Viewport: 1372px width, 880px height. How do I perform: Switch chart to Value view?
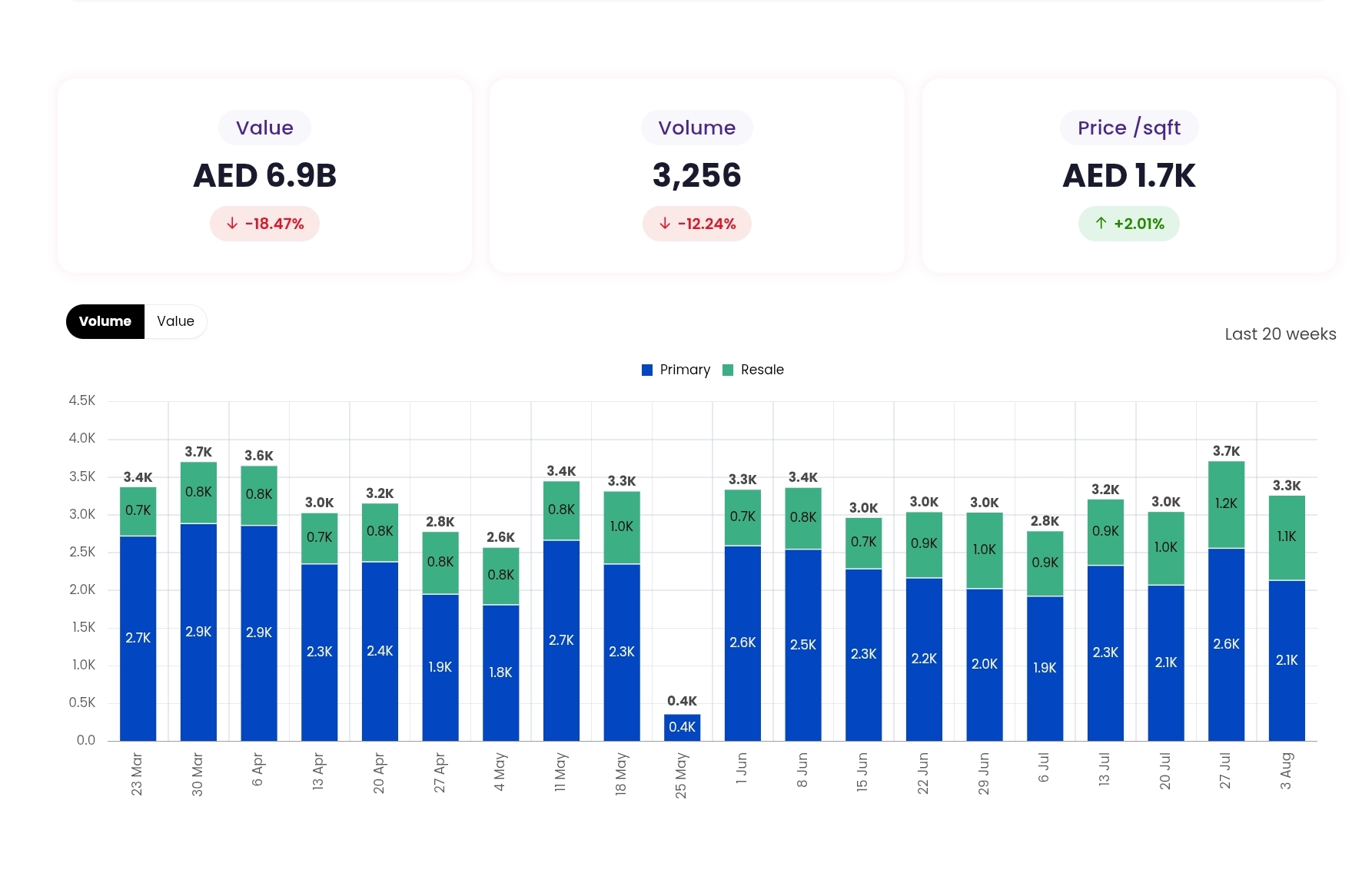175,321
